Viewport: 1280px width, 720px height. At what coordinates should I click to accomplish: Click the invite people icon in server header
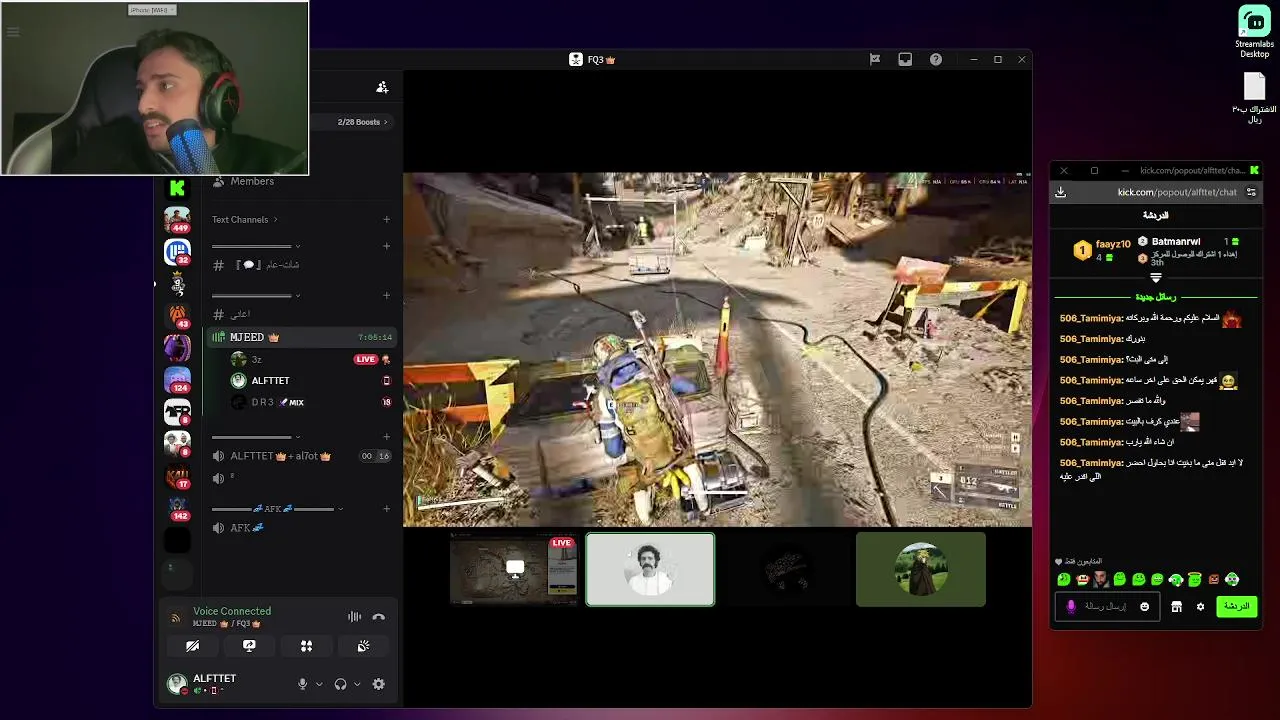(x=382, y=87)
